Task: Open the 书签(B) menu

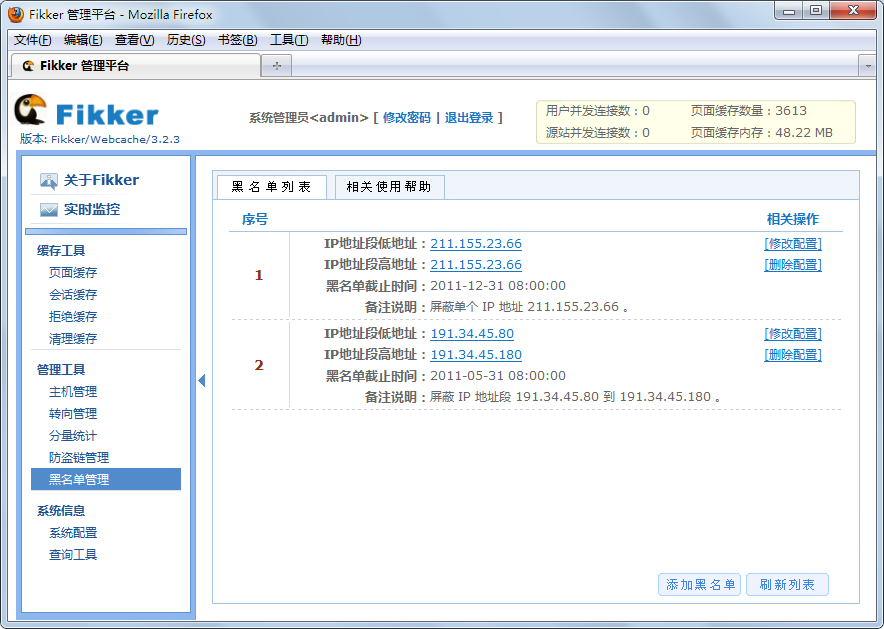Action: coord(237,40)
